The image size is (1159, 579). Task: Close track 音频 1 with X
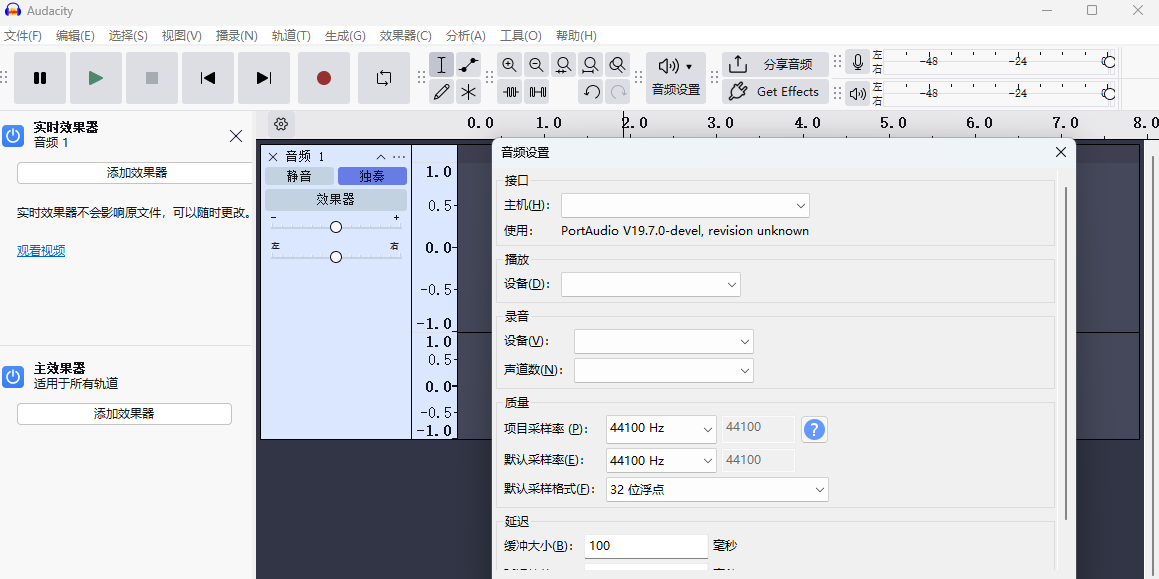[x=273, y=157]
